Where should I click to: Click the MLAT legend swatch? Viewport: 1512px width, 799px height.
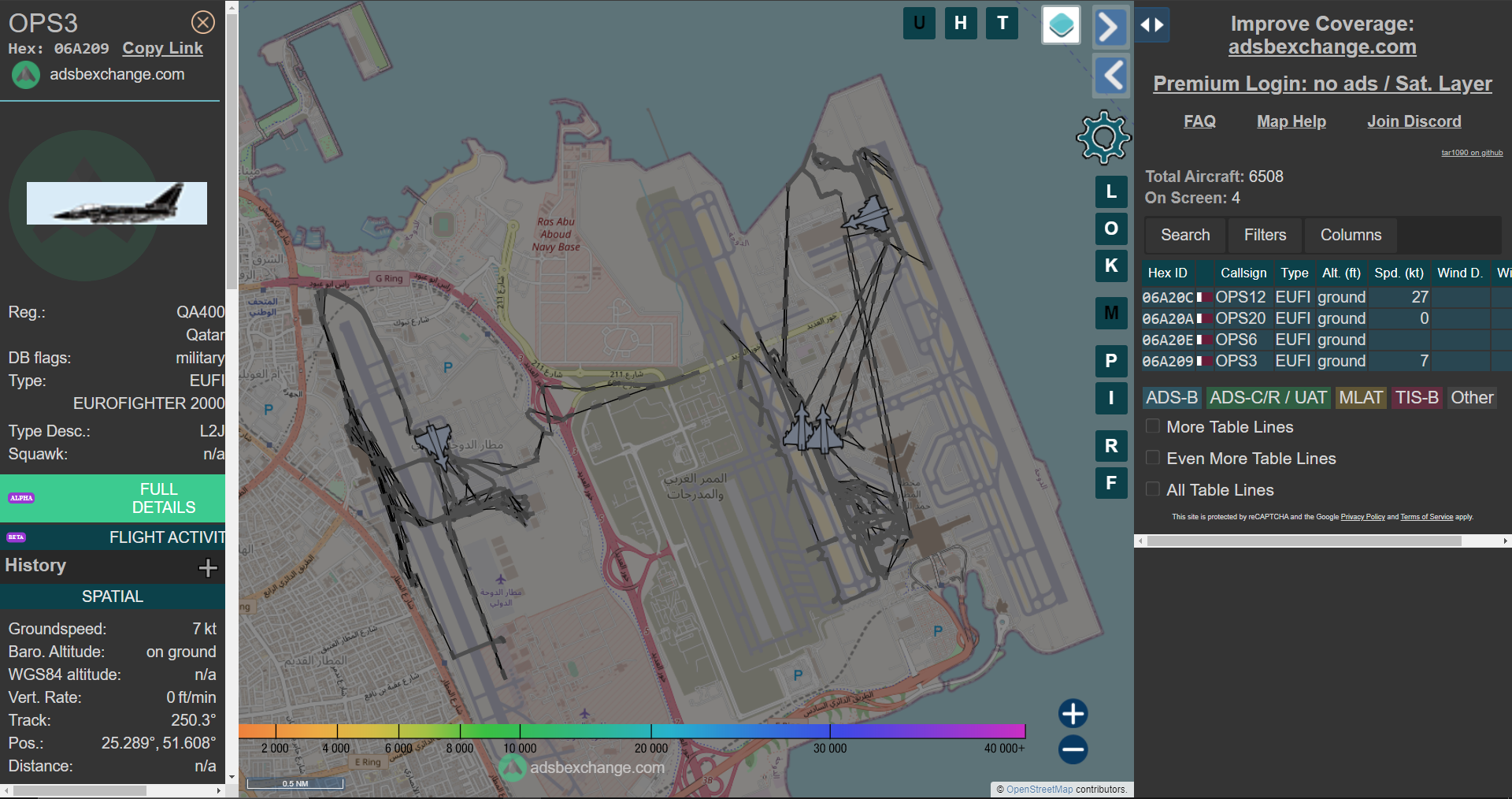[1361, 398]
